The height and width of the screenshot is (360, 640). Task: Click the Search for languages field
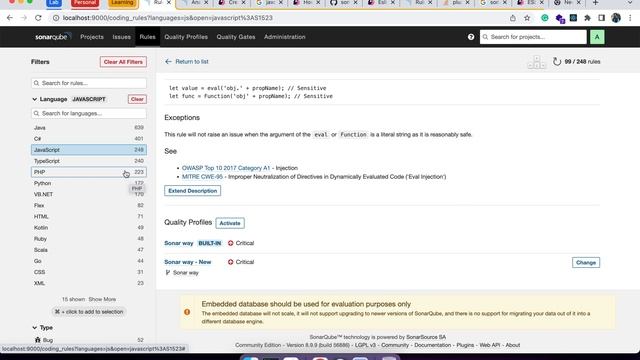(x=89, y=113)
